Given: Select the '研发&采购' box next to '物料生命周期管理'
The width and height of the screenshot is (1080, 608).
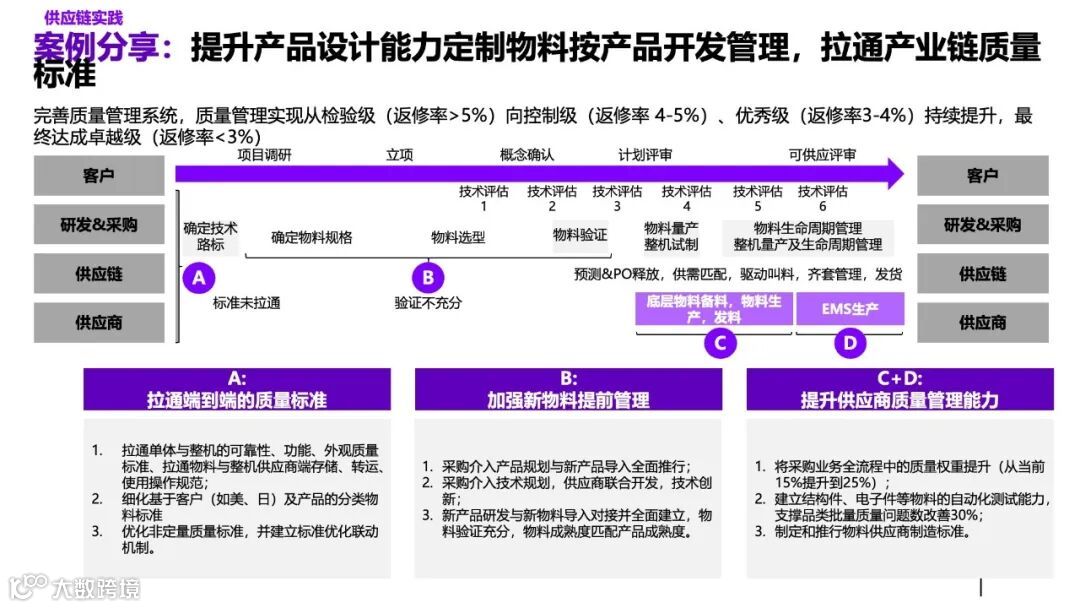Looking at the screenshot, I should click(x=982, y=224).
